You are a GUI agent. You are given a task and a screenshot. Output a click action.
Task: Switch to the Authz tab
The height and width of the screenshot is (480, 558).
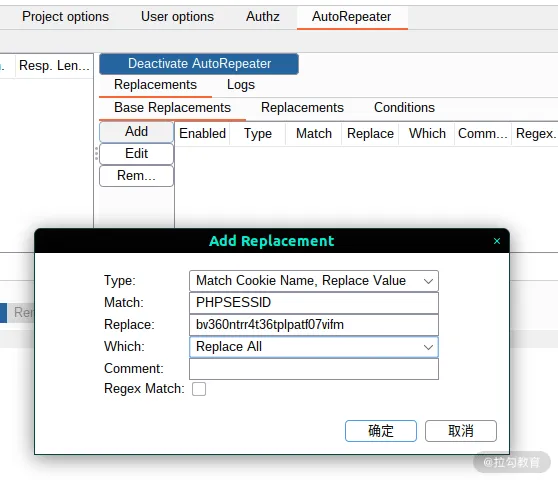click(x=263, y=17)
